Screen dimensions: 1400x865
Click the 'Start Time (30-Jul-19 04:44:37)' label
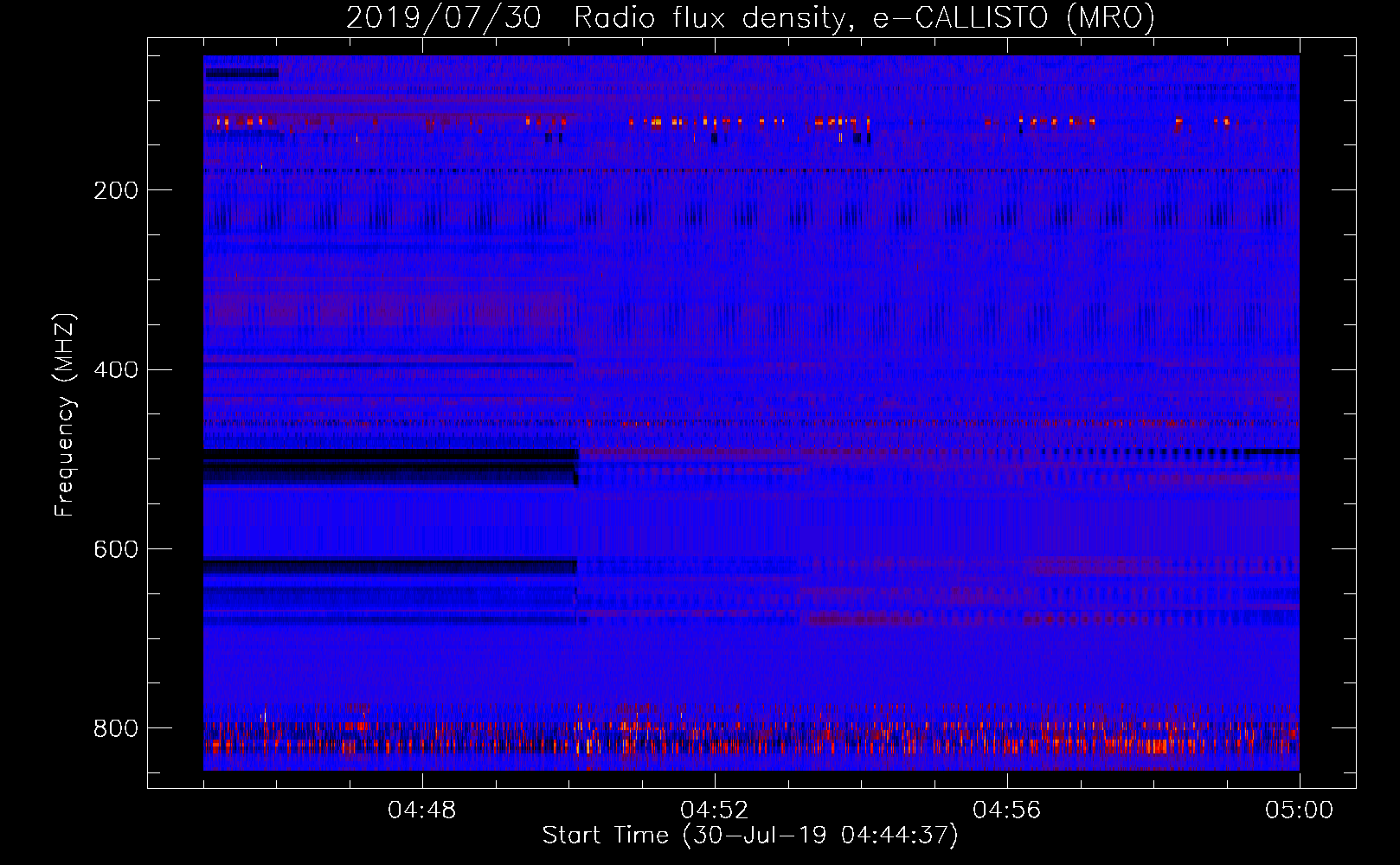click(x=750, y=836)
